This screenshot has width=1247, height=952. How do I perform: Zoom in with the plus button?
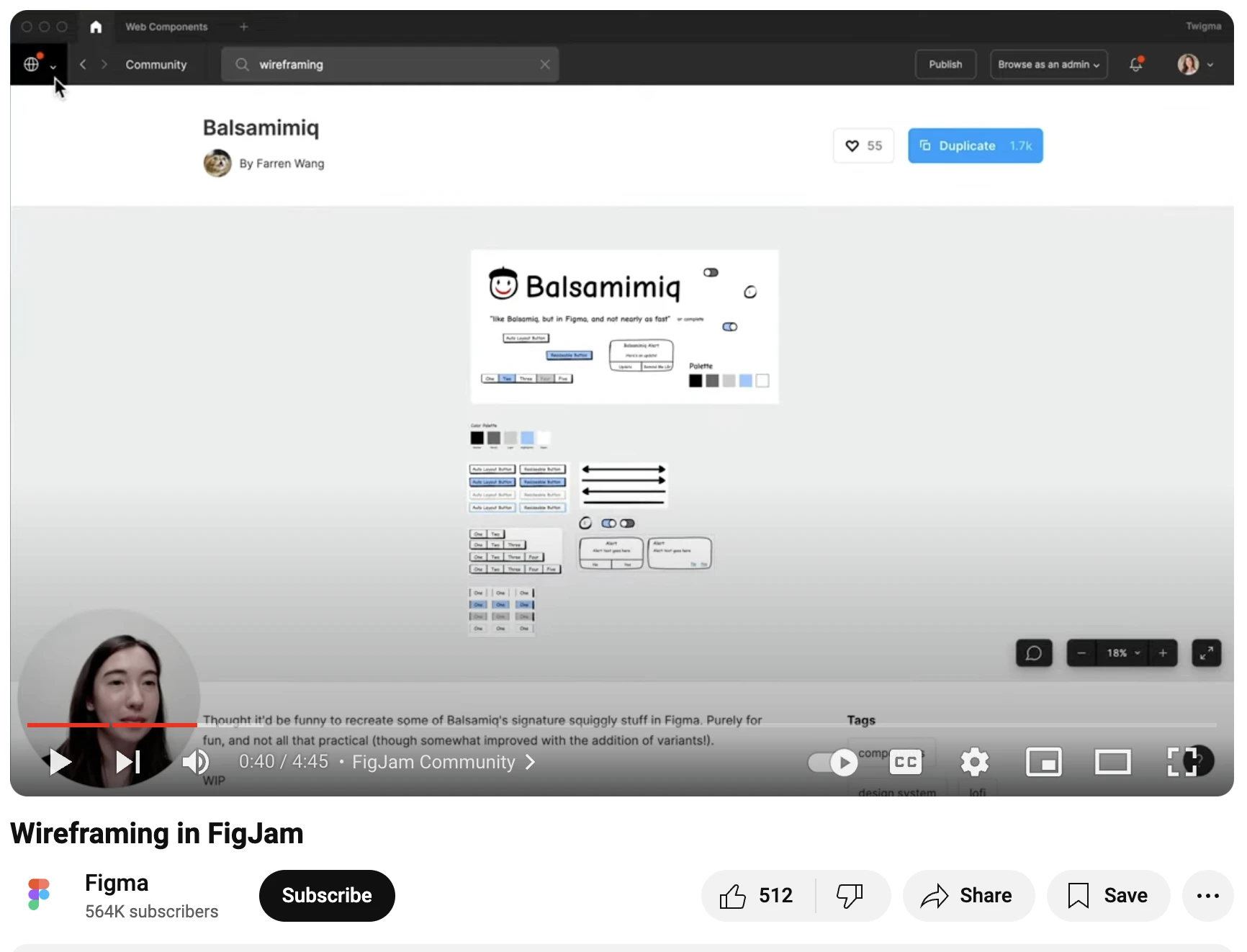tap(1163, 652)
